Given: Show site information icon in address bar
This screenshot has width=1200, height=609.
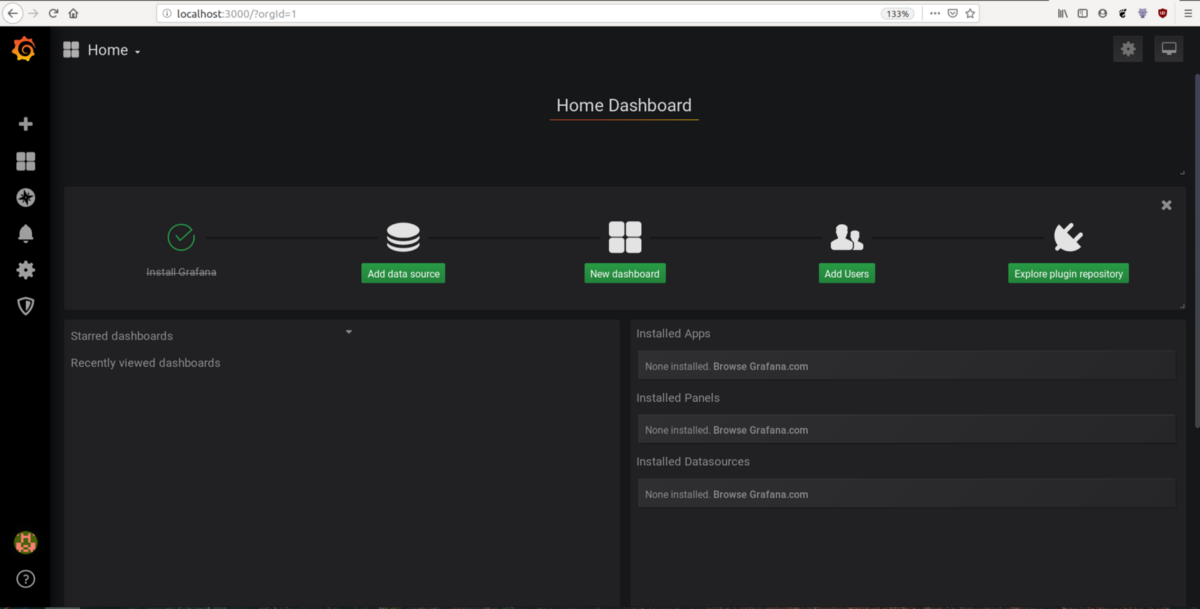Looking at the screenshot, I should point(167,14).
